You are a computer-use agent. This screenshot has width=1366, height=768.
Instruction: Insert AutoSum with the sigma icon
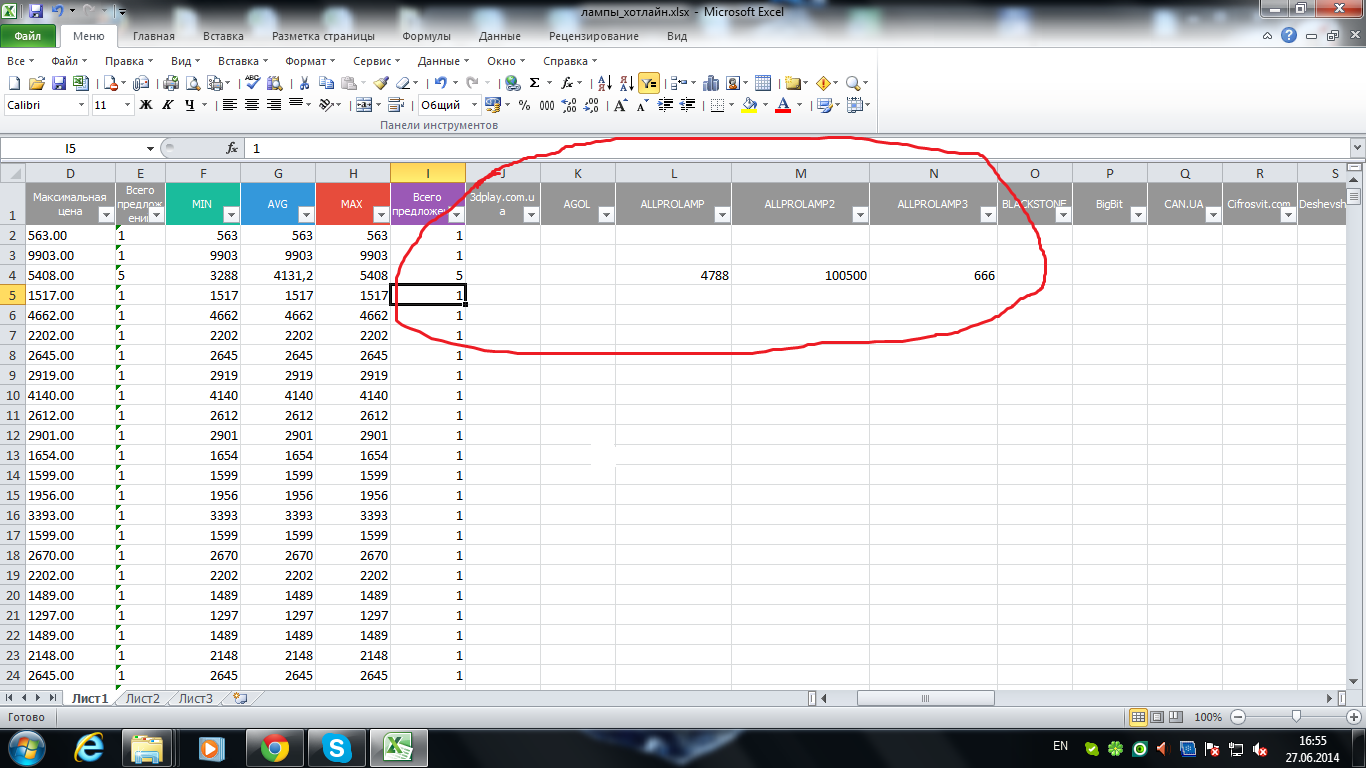pyautogui.click(x=534, y=83)
